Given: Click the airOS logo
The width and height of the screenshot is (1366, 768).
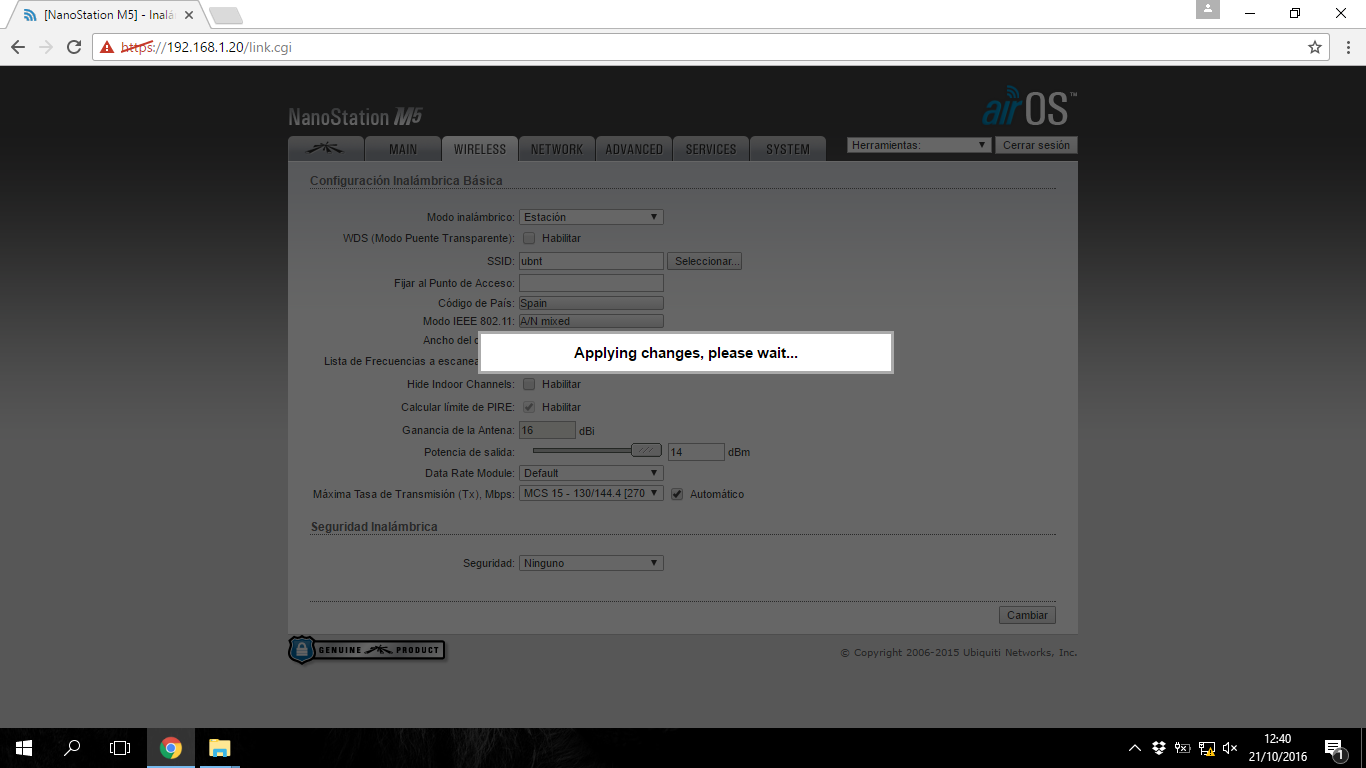Looking at the screenshot, I should coord(1029,106).
